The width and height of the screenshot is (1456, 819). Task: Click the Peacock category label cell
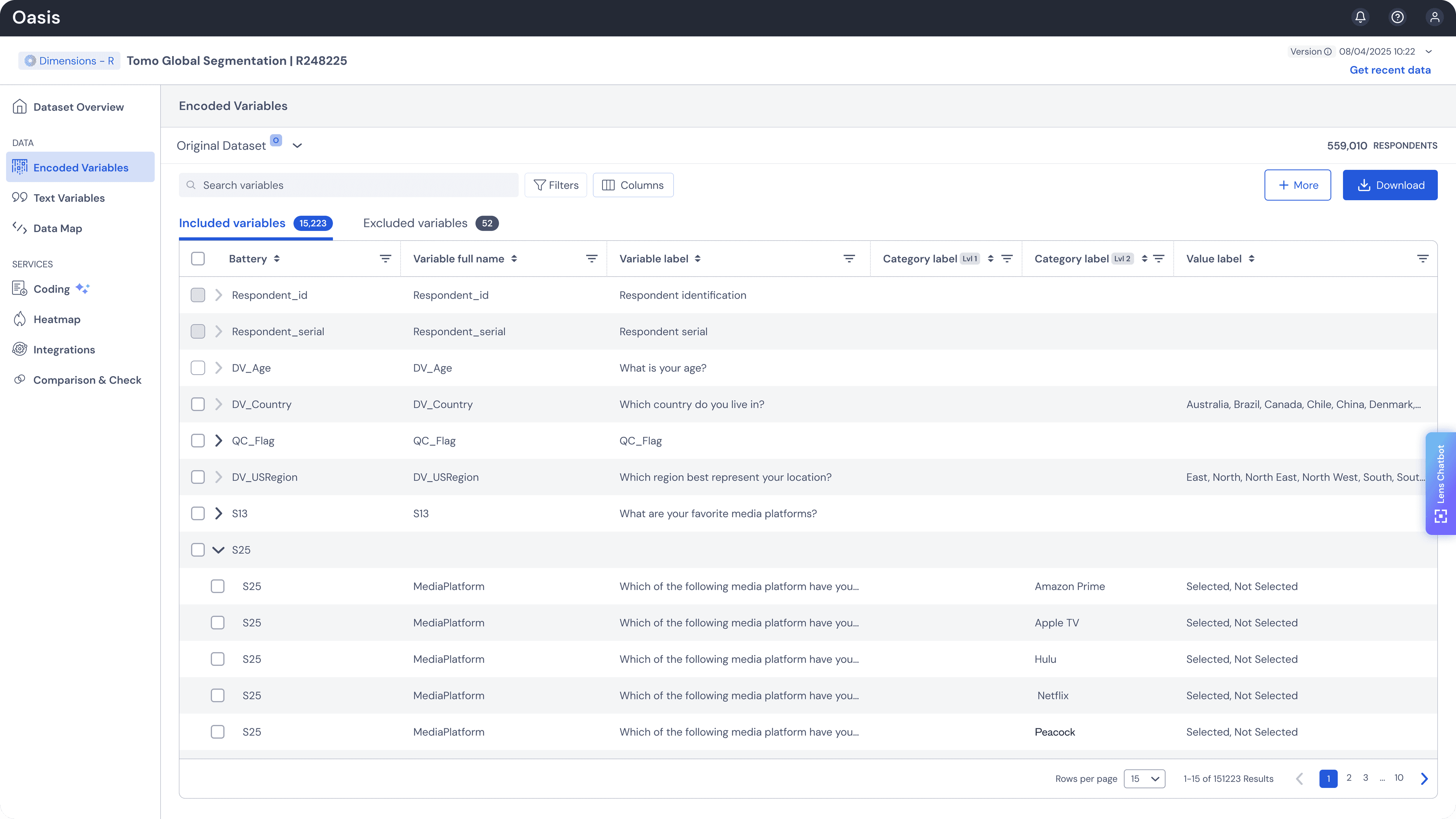tap(1055, 732)
